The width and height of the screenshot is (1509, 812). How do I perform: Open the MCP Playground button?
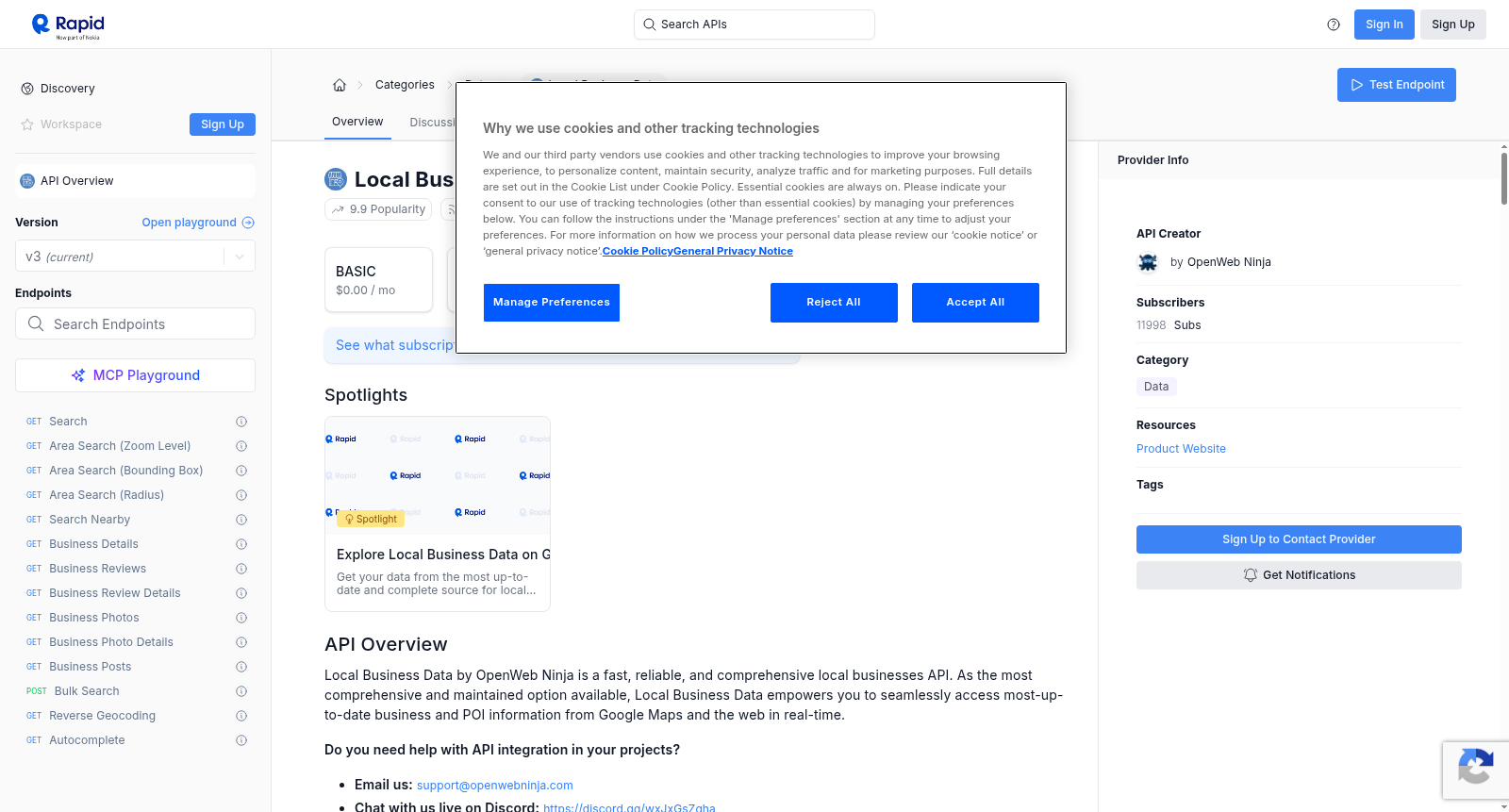click(x=135, y=375)
